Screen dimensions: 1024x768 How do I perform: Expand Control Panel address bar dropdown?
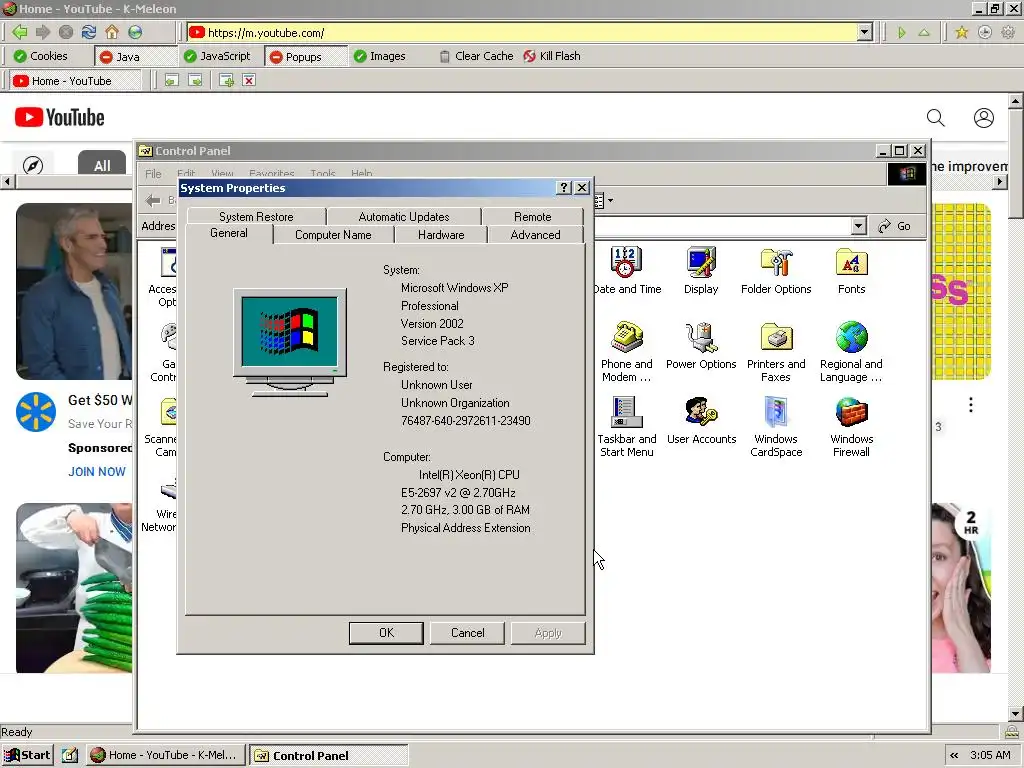(859, 226)
